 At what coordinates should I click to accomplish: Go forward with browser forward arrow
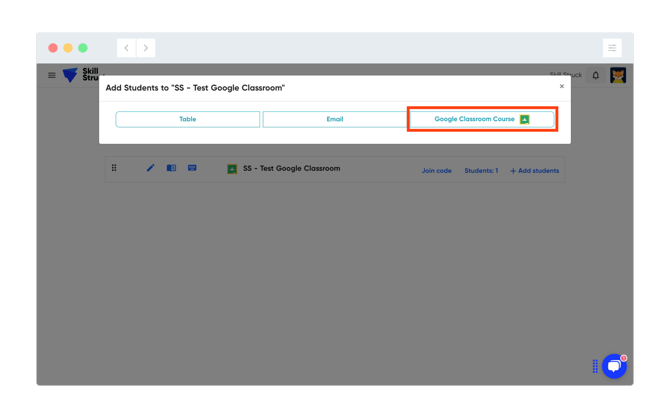pos(146,48)
